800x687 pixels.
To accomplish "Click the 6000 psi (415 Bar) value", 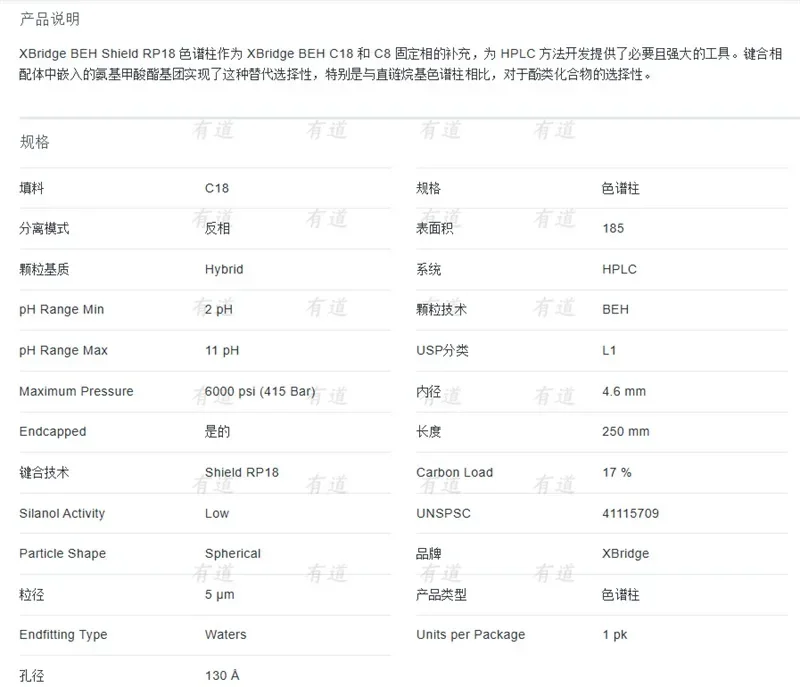I will (260, 391).
